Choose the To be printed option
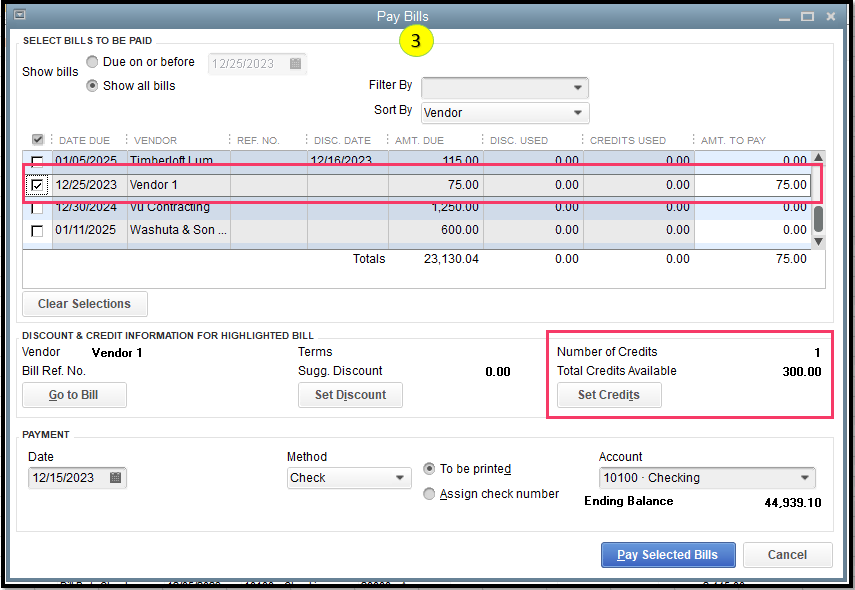This screenshot has width=855, height=590. coord(430,469)
